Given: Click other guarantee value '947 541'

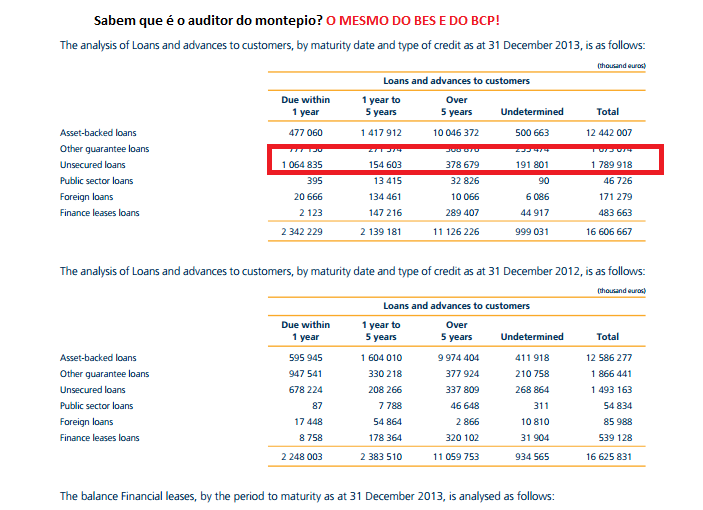Looking at the screenshot, I should coord(306,374).
